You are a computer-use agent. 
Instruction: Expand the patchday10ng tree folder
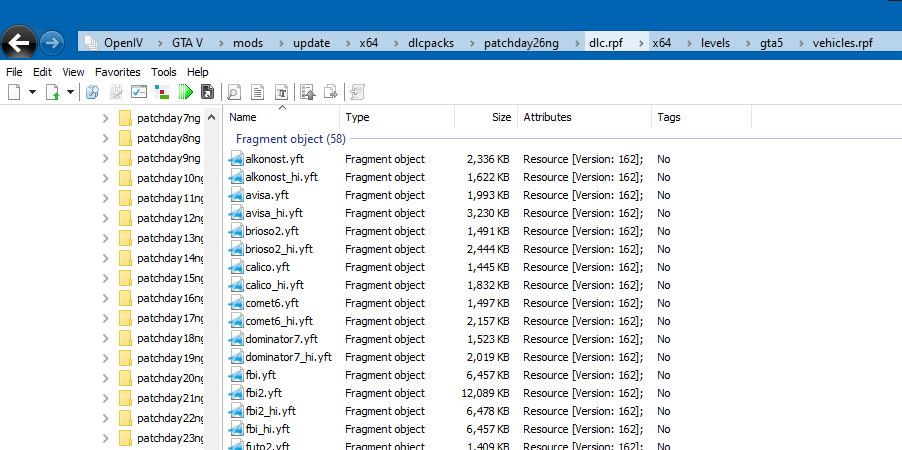[105, 178]
